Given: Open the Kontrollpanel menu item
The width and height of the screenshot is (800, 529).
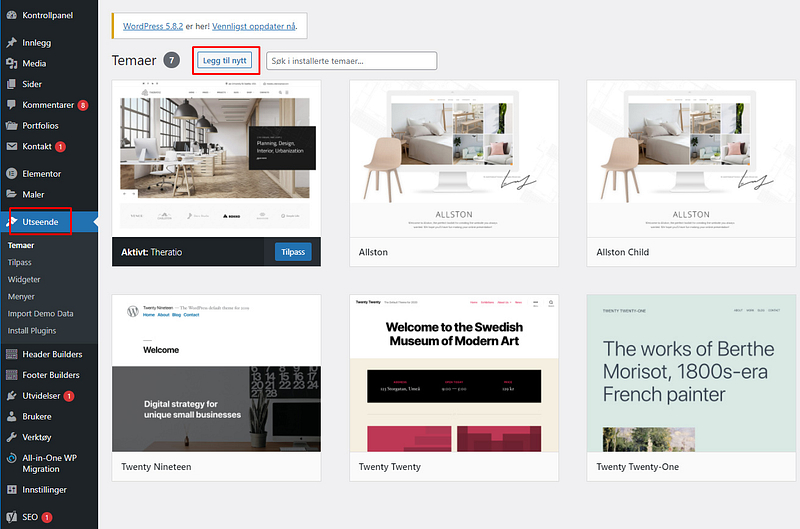Looking at the screenshot, I should pos(47,15).
